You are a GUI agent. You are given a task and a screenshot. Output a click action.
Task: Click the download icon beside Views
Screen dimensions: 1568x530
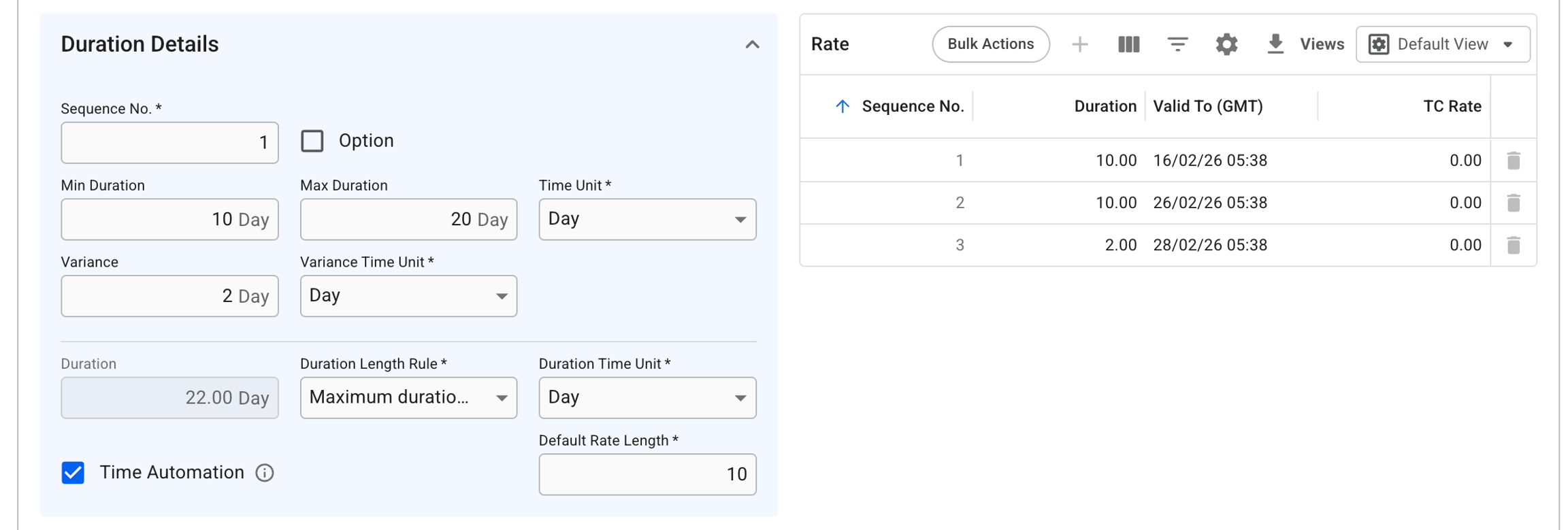pyautogui.click(x=1275, y=45)
